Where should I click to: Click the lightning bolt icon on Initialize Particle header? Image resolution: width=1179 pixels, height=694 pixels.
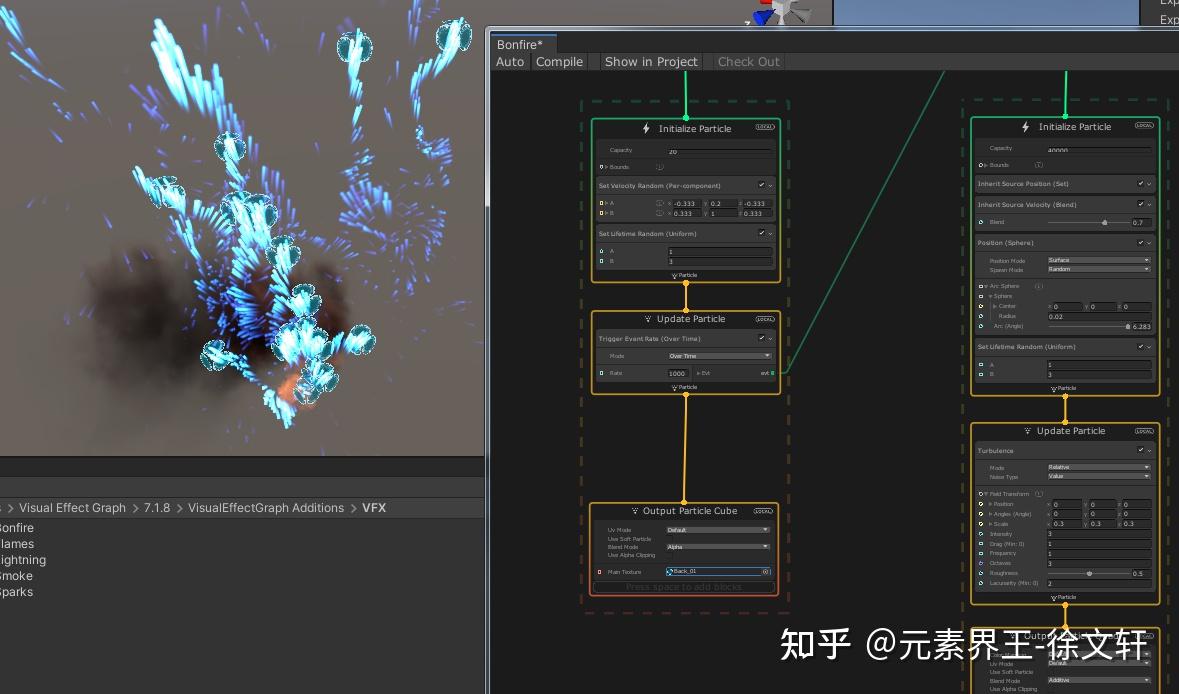(x=646, y=128)
